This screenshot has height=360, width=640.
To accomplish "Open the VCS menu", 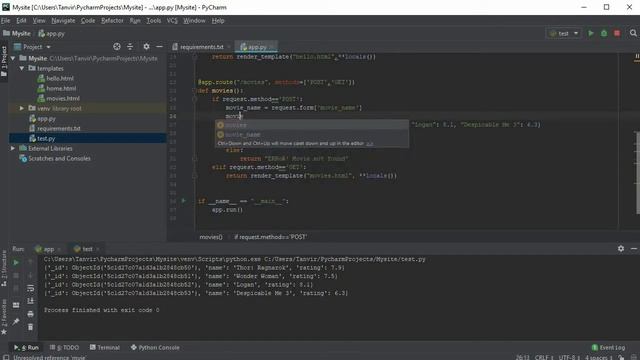I will click(x=172, y=20).
